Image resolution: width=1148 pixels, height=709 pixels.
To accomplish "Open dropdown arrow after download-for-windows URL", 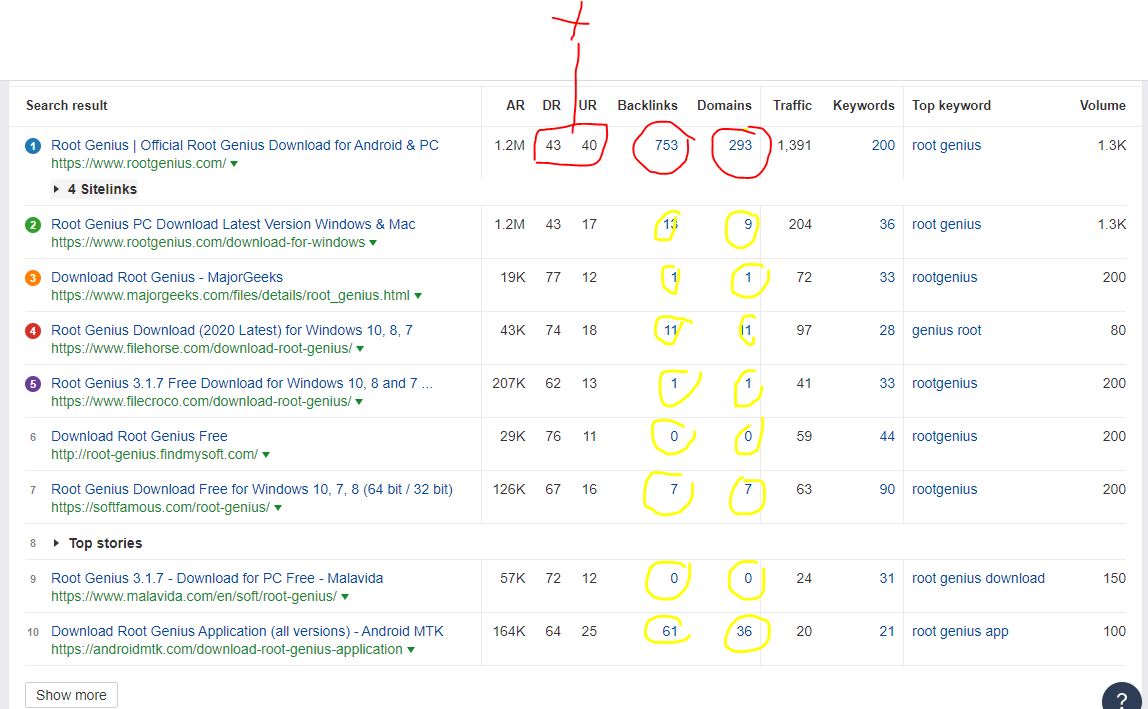I will (373, 243).
